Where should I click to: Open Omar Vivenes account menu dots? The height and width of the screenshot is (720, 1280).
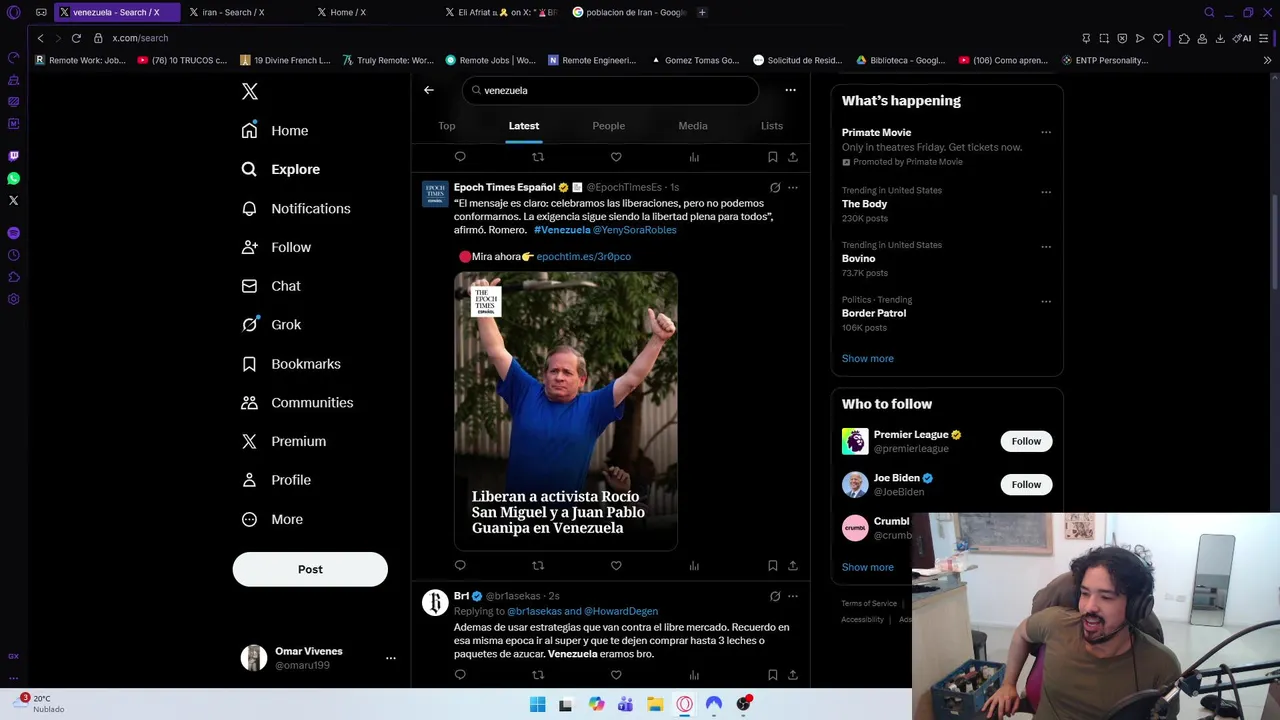click(391, 658)
